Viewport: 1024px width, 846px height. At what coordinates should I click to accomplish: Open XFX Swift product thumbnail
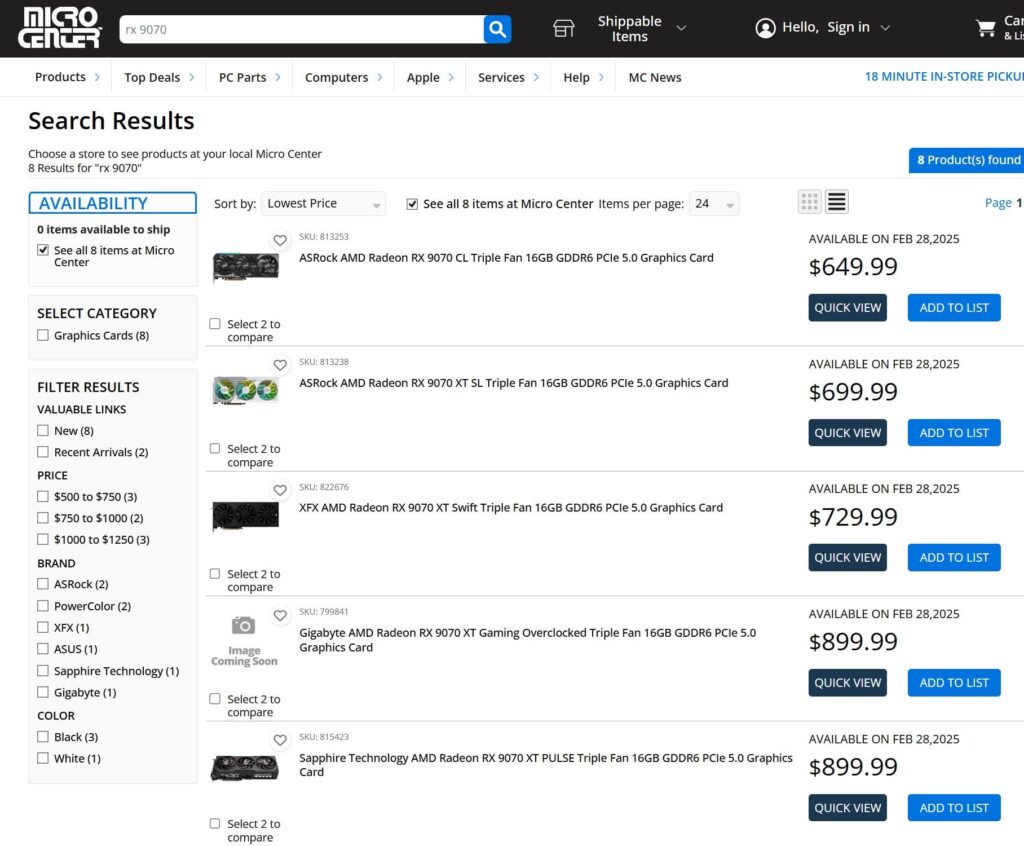pos(246,515)
